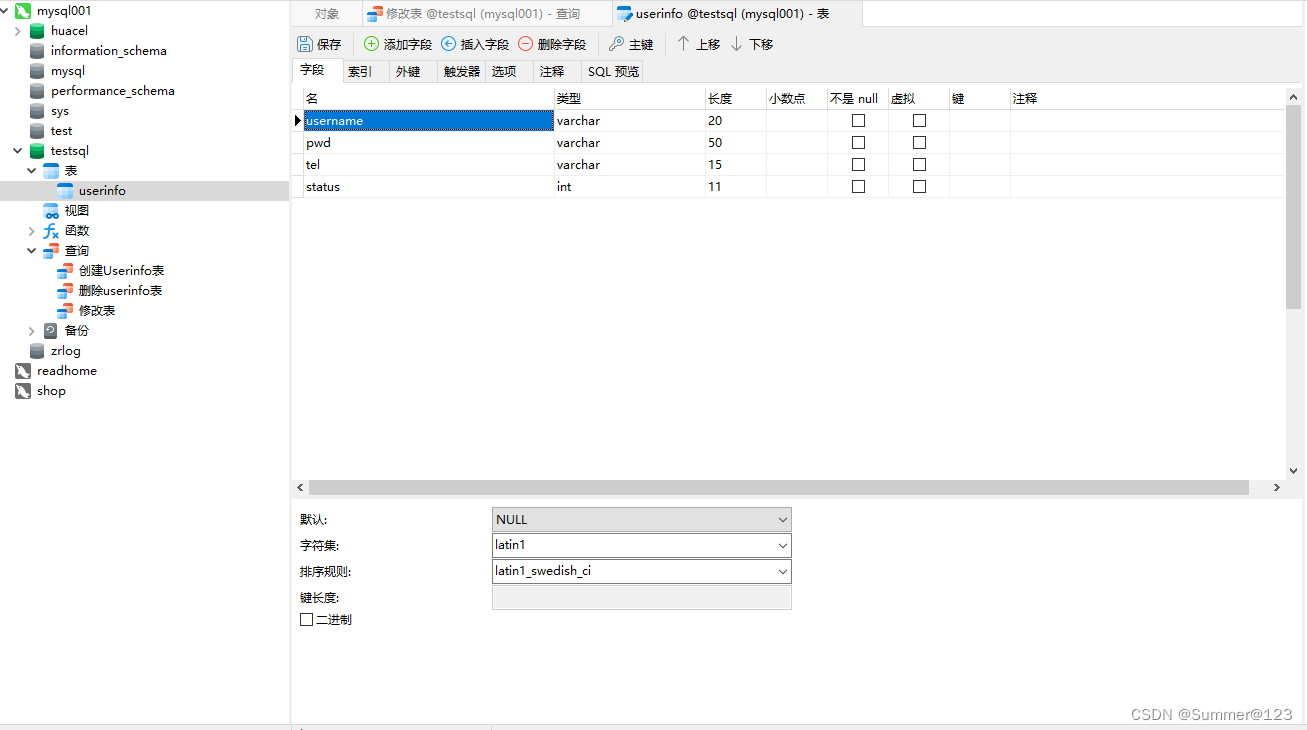Screen dimensions: 1307x730
Task: Check 'Not null' for username field
Action: (858, 120)
